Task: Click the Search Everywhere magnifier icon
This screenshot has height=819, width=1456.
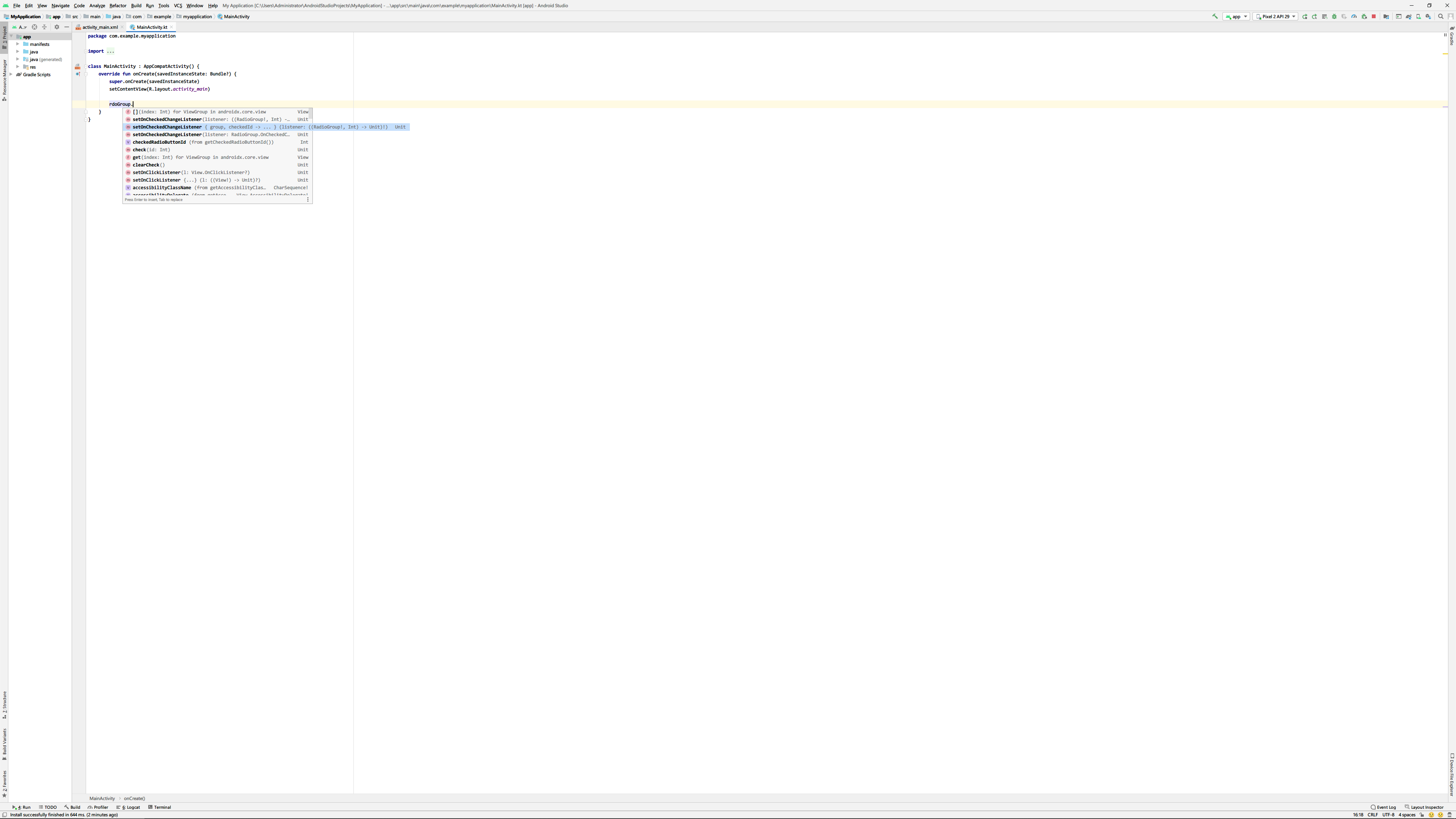Action: (x=1441, y=16)
